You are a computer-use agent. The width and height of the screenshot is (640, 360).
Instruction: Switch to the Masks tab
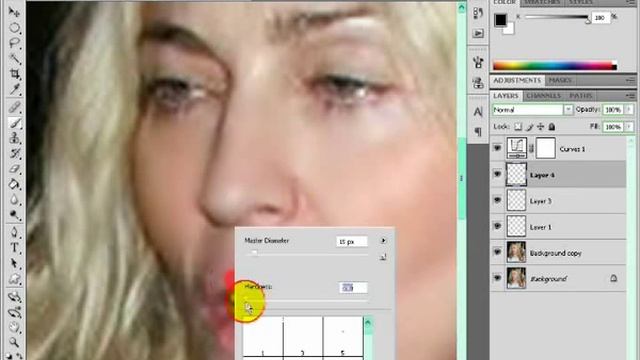[x=560, y=80]
